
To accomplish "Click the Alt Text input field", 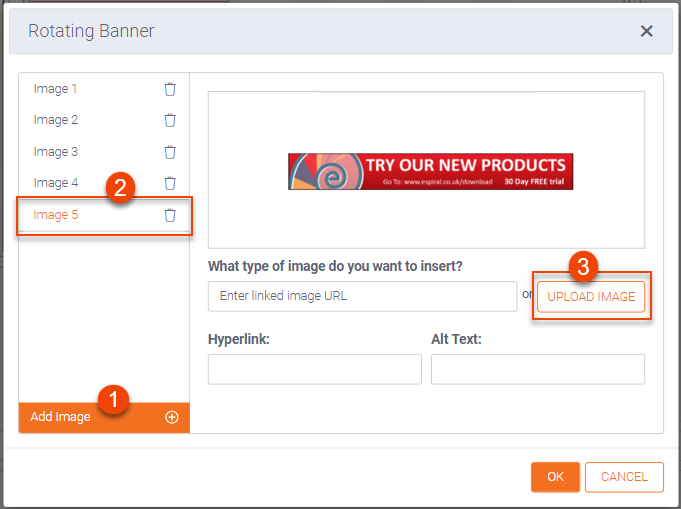I will 537,369.
